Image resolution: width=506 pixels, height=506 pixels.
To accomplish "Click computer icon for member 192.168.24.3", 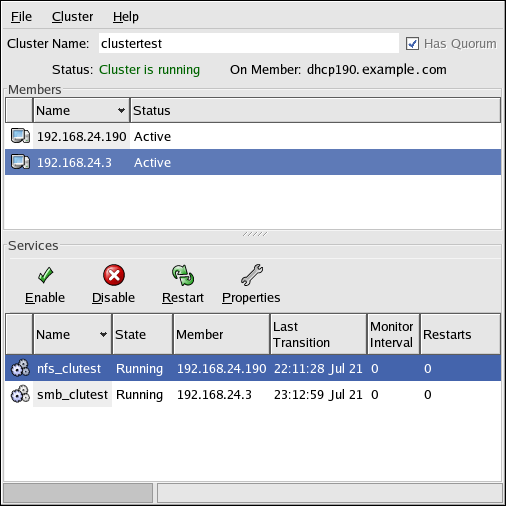I will [x=20, y=162].
